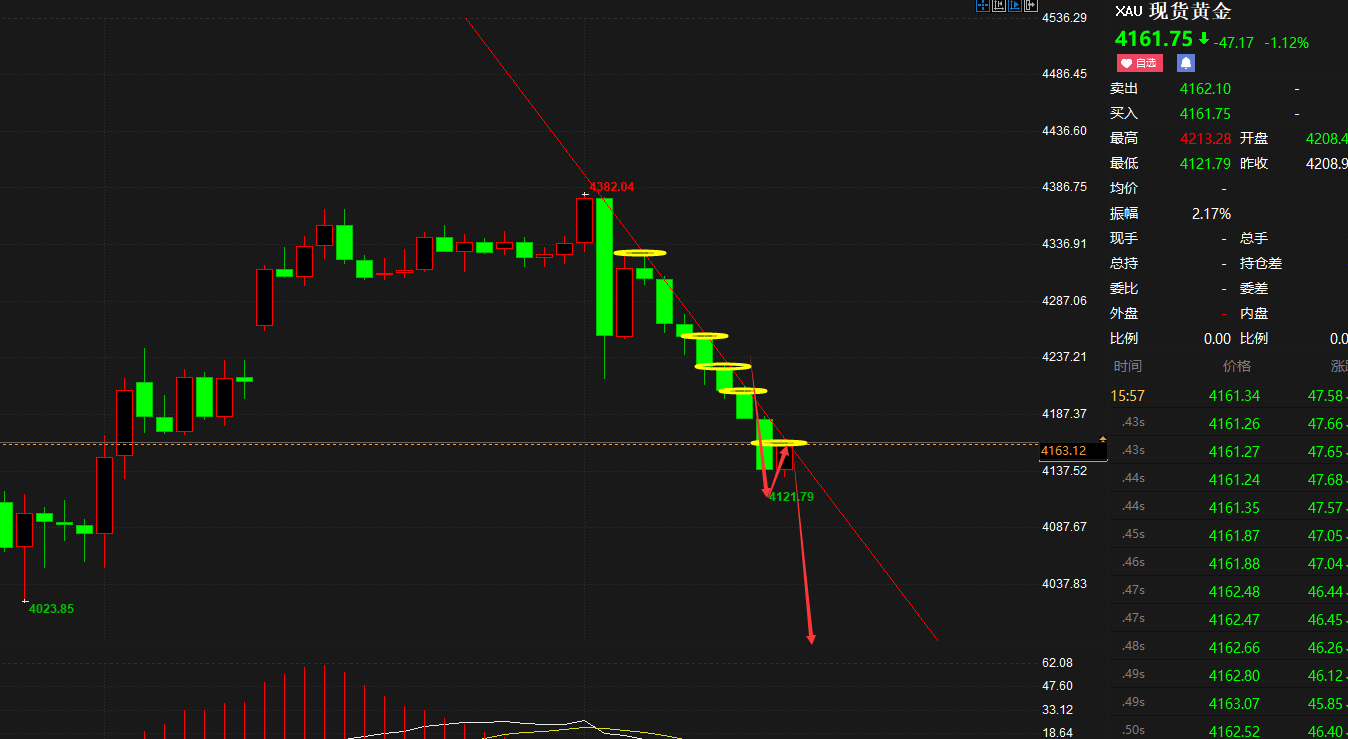Click the 4087.67 price axis label
The height and width of the screenshot is (739, 1348).
click(1064, 527)
